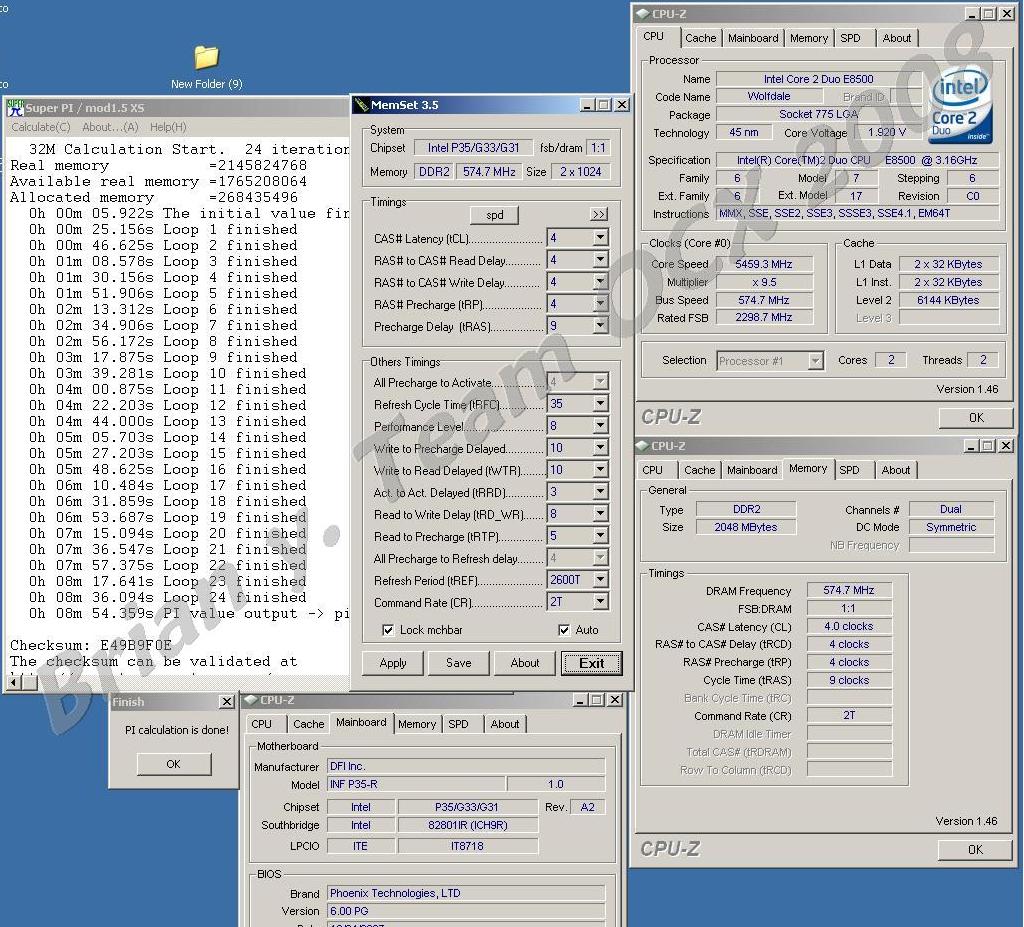The height and width of the screenshot is (927, 1024).
Task: Switch to About tab in top CPU-Z
Action: (x=897, y=38)
